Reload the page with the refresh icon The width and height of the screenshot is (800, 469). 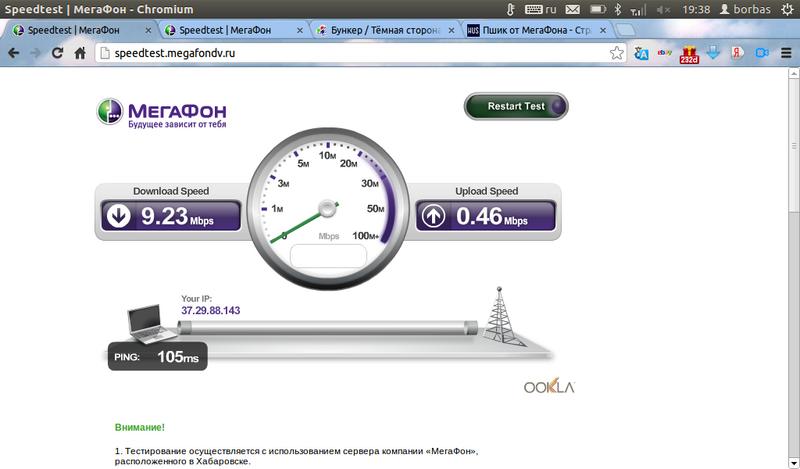click(57, 53)
